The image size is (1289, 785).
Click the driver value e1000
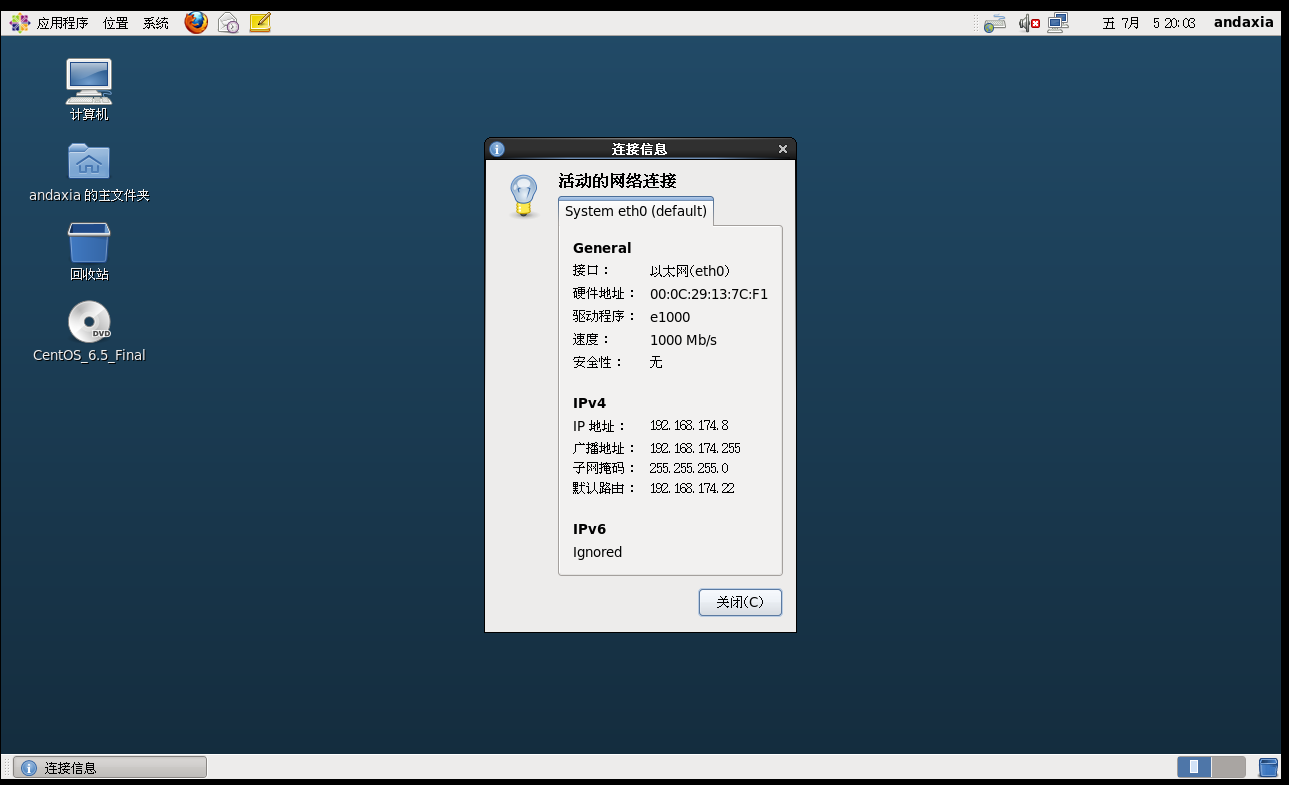coord(670,317)
